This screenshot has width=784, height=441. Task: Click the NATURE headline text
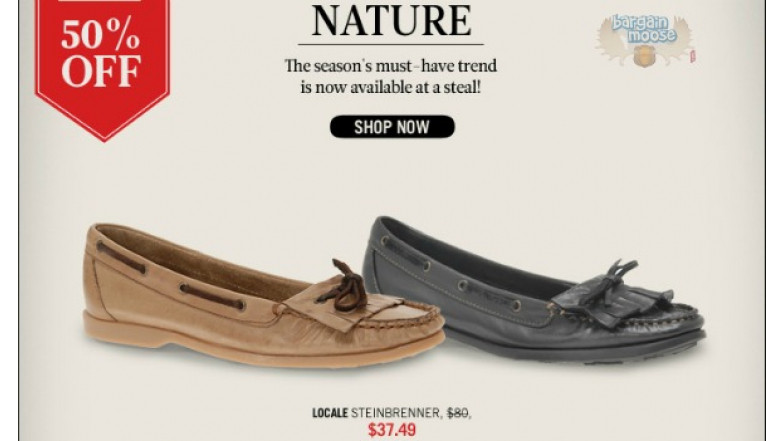coord(391,20)
